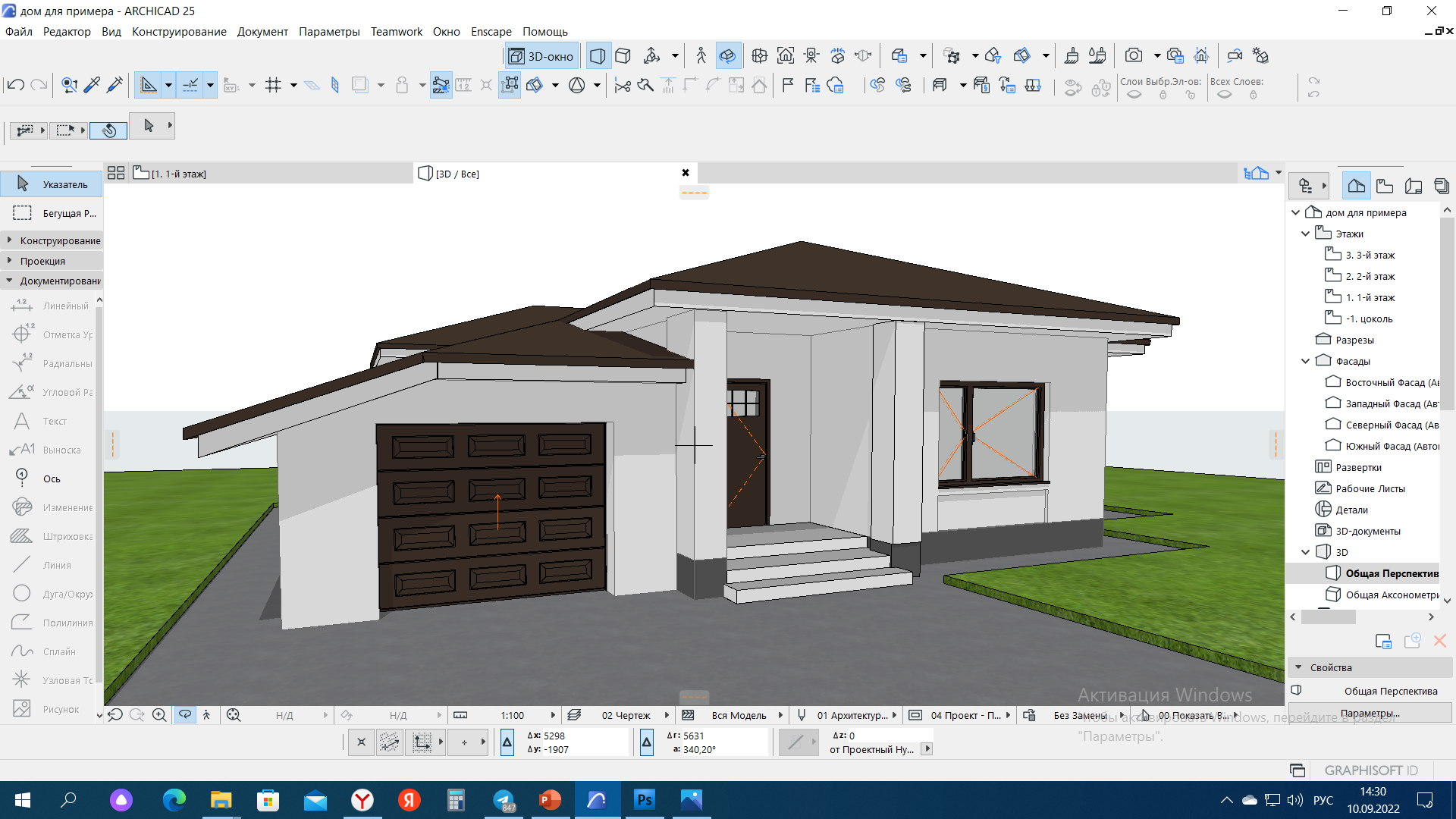Click the Undo arrow icon

click(x=15, y=85)
